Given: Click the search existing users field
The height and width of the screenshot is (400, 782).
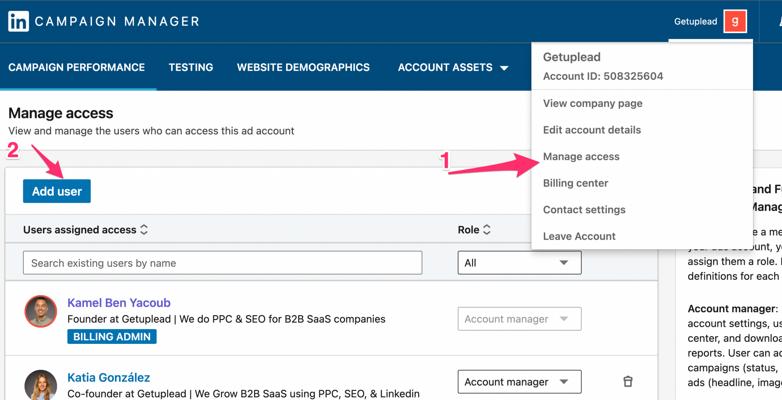Looking at the screenshot, I should tap(222, 263).
